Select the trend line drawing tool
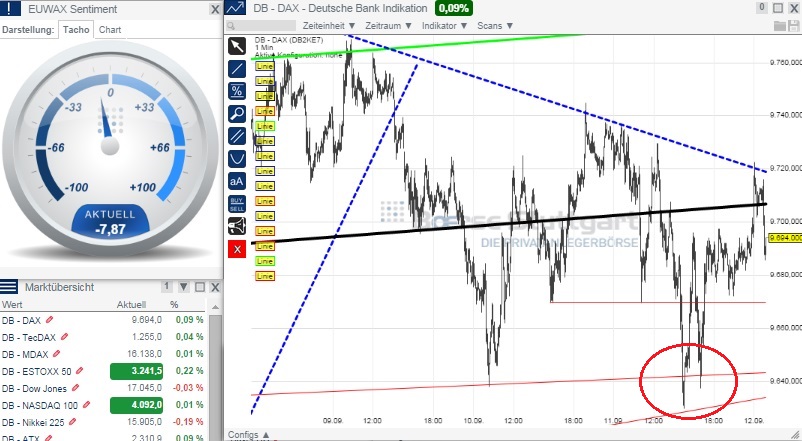The image size is (802, 441). point(237,69)
